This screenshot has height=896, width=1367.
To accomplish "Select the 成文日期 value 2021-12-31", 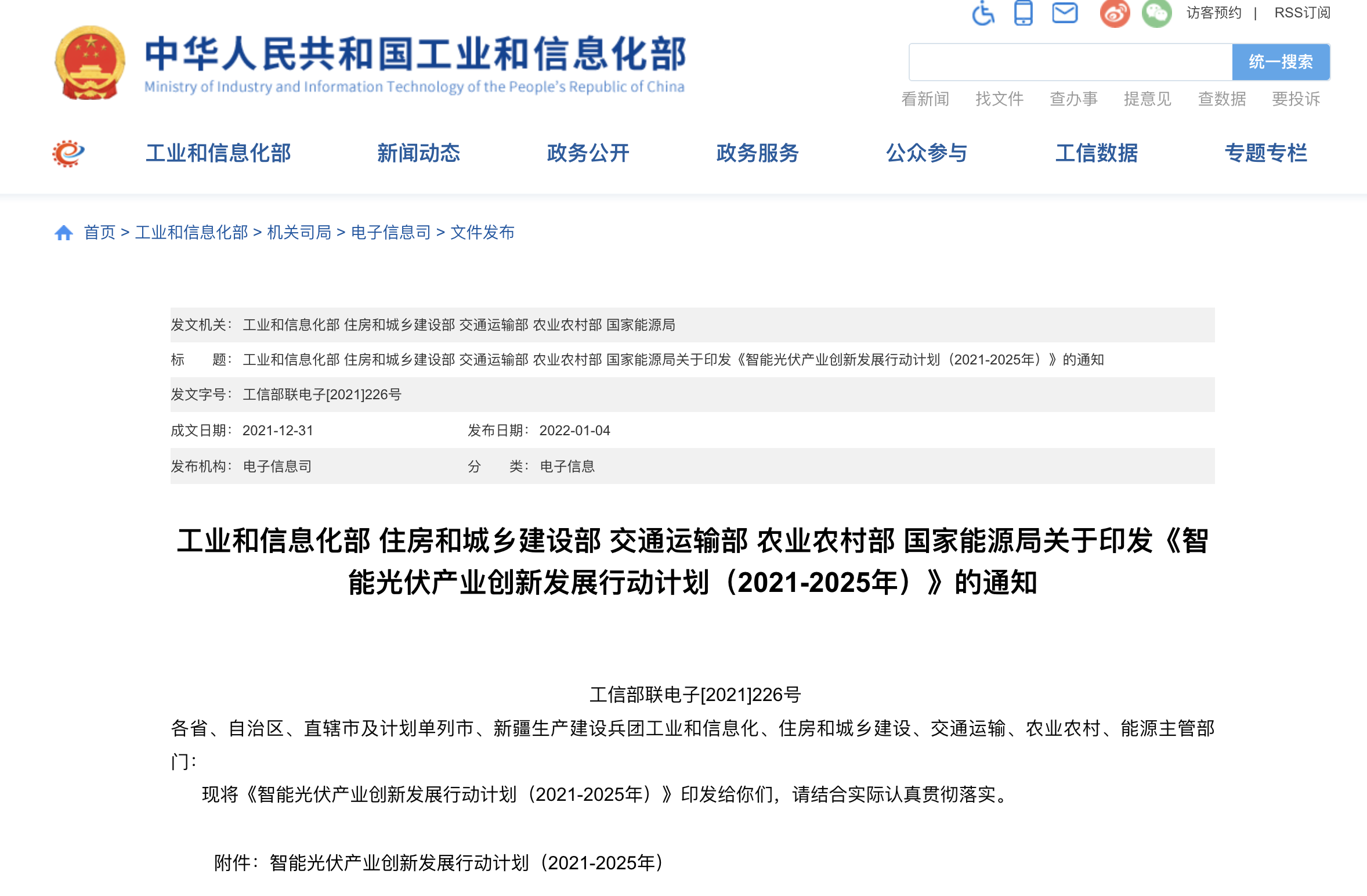I will pos(278,431).
